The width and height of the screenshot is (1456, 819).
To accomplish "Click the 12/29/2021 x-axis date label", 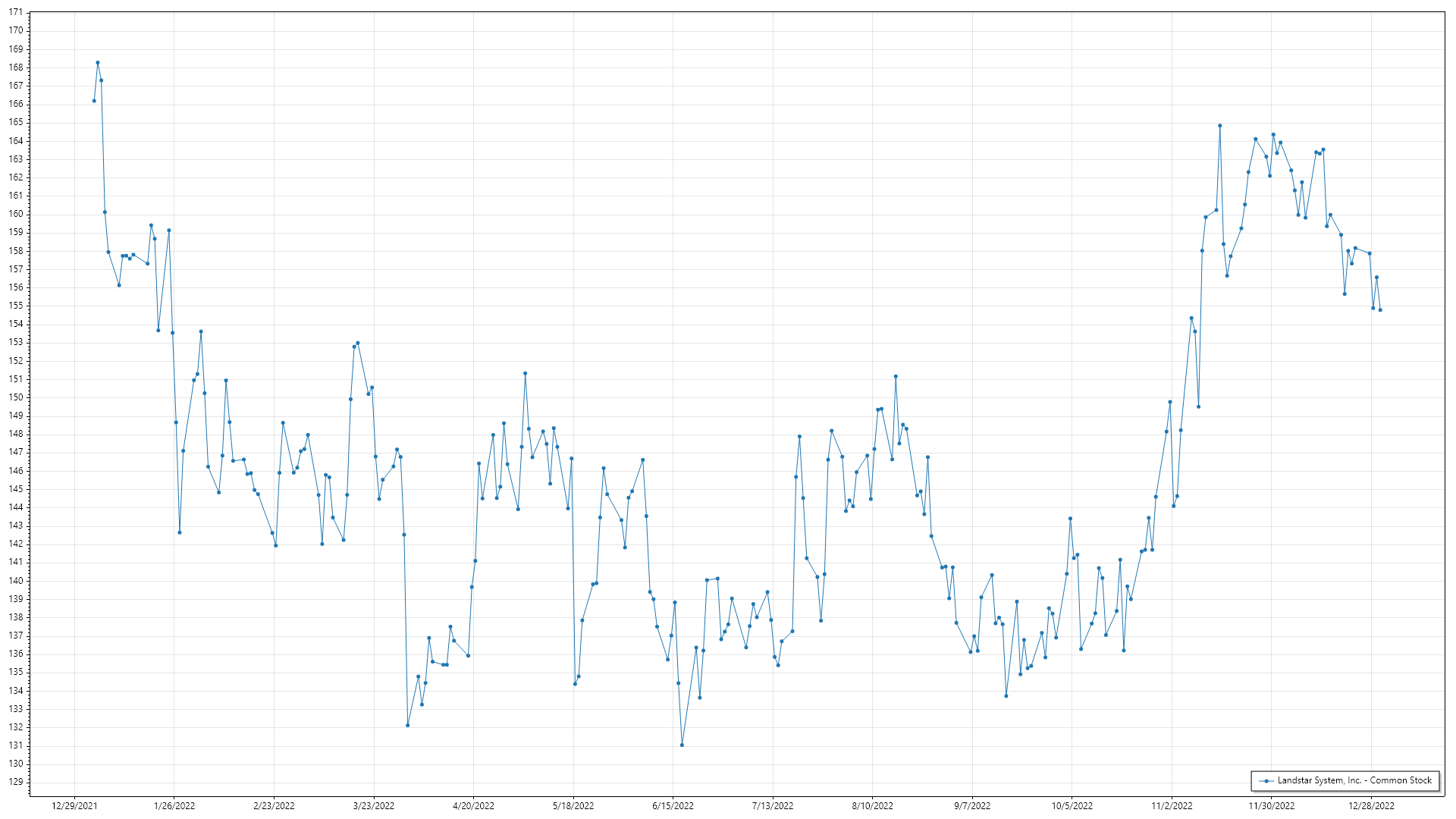I will [x=74, y=806].
